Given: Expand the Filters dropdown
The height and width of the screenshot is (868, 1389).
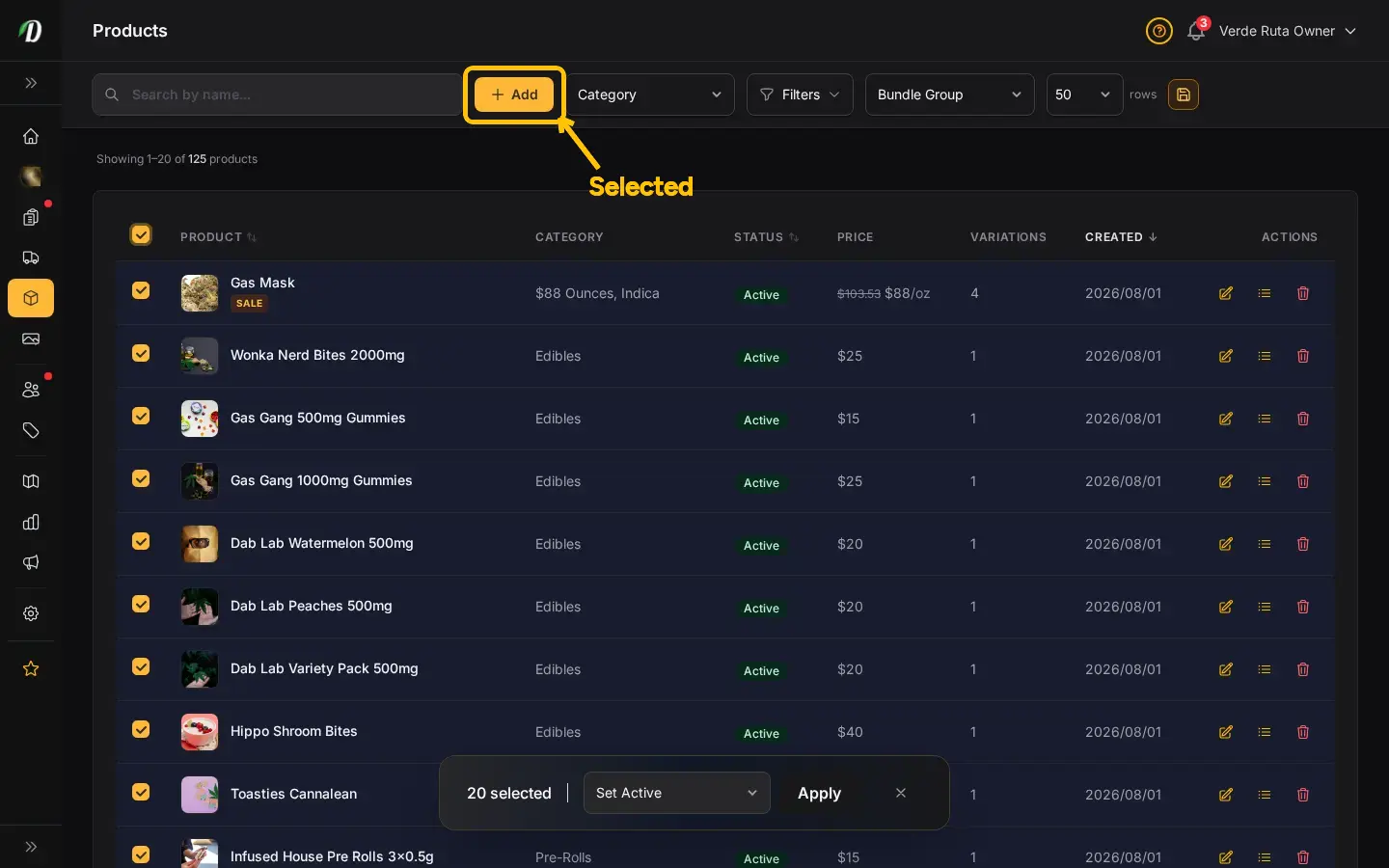Looking at the screenshot, I should coord(800,95).
